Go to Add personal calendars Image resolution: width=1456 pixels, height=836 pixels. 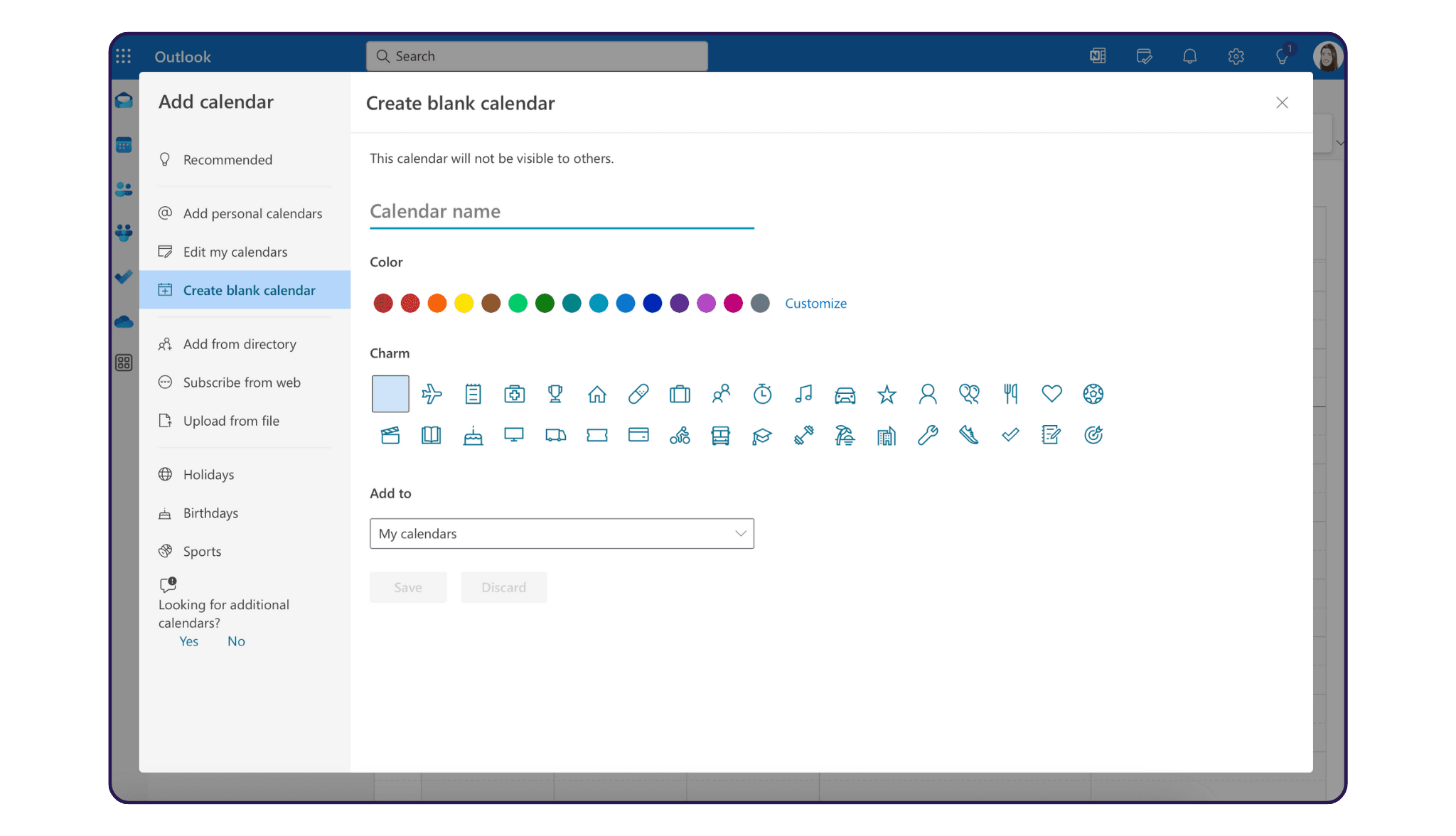coord(245,213)
